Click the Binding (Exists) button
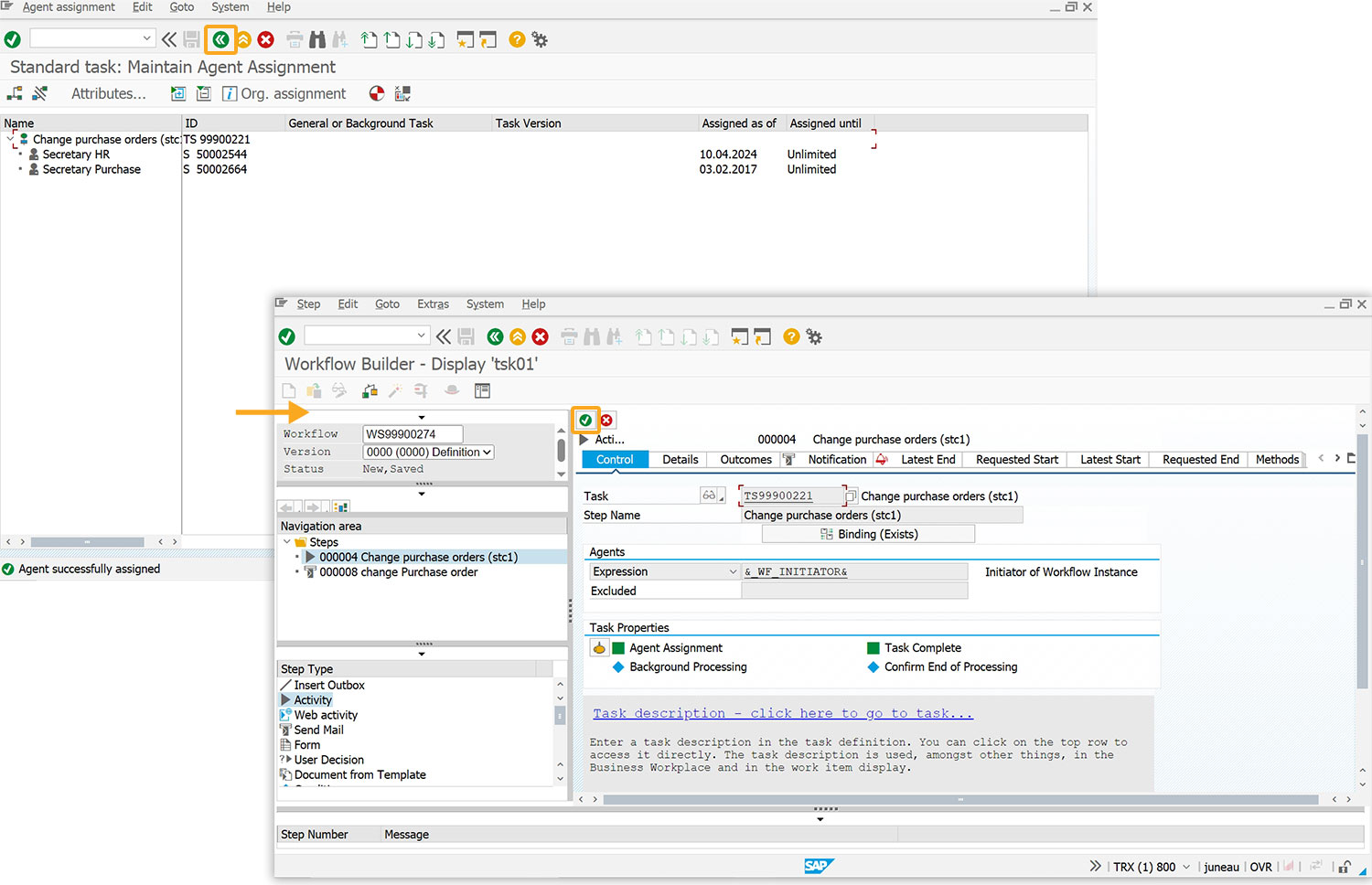The width and height of the screenshot is (1372, 885). pos(868,534)
